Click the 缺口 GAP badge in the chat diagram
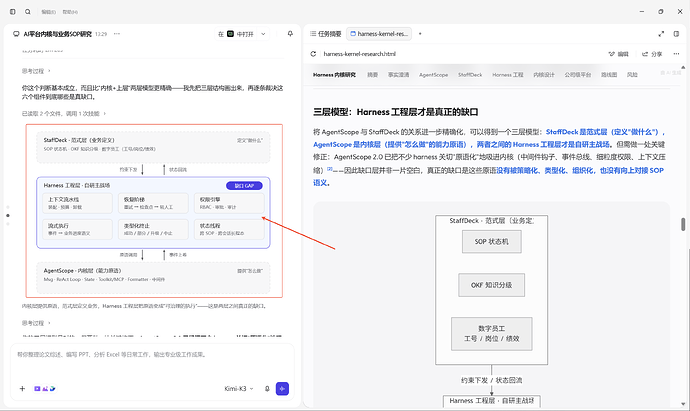690x411 pixels. (x=244, y=186)
